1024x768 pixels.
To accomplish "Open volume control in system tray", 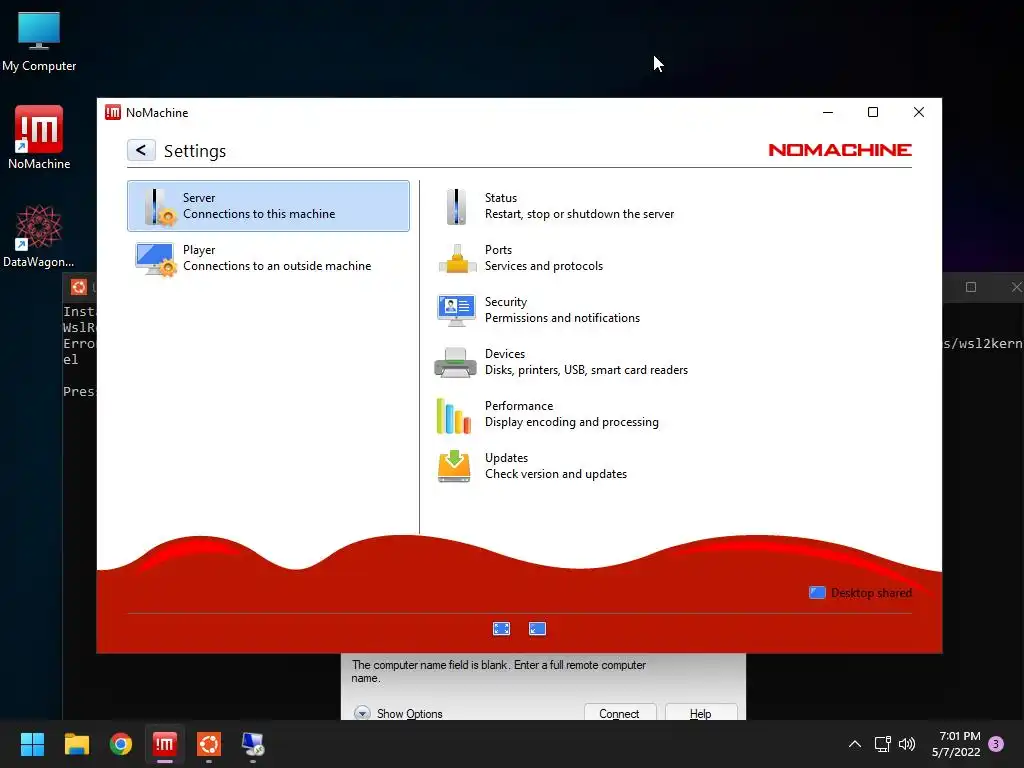I will click(906, 744).
